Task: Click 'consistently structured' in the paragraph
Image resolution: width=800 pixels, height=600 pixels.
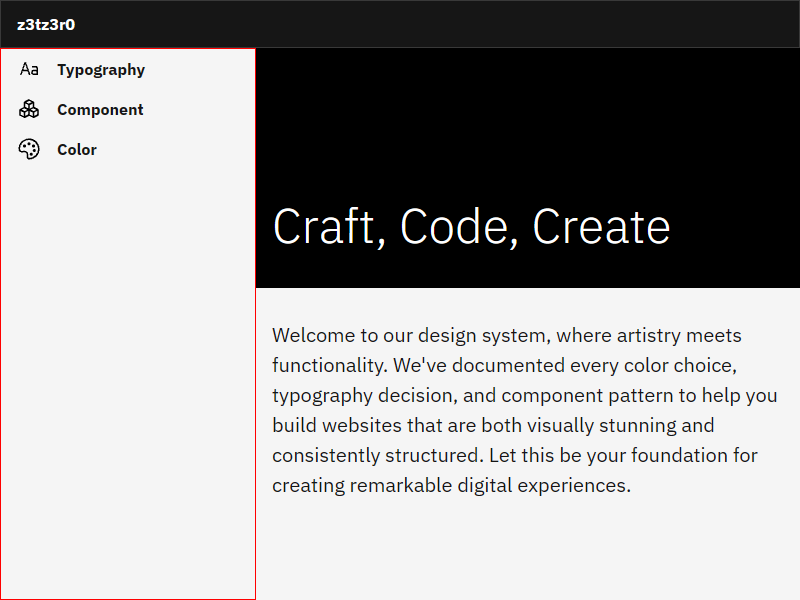Action: click(377, 456)
